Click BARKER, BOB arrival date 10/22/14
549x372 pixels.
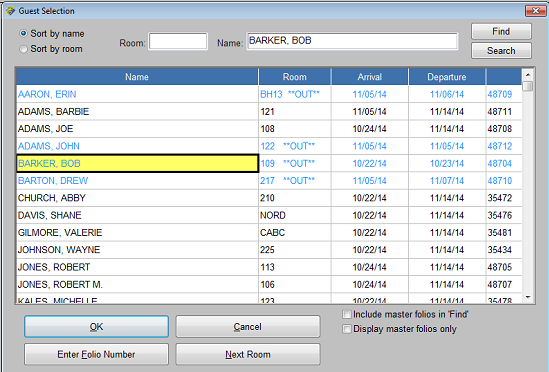(x=369, y=163)
